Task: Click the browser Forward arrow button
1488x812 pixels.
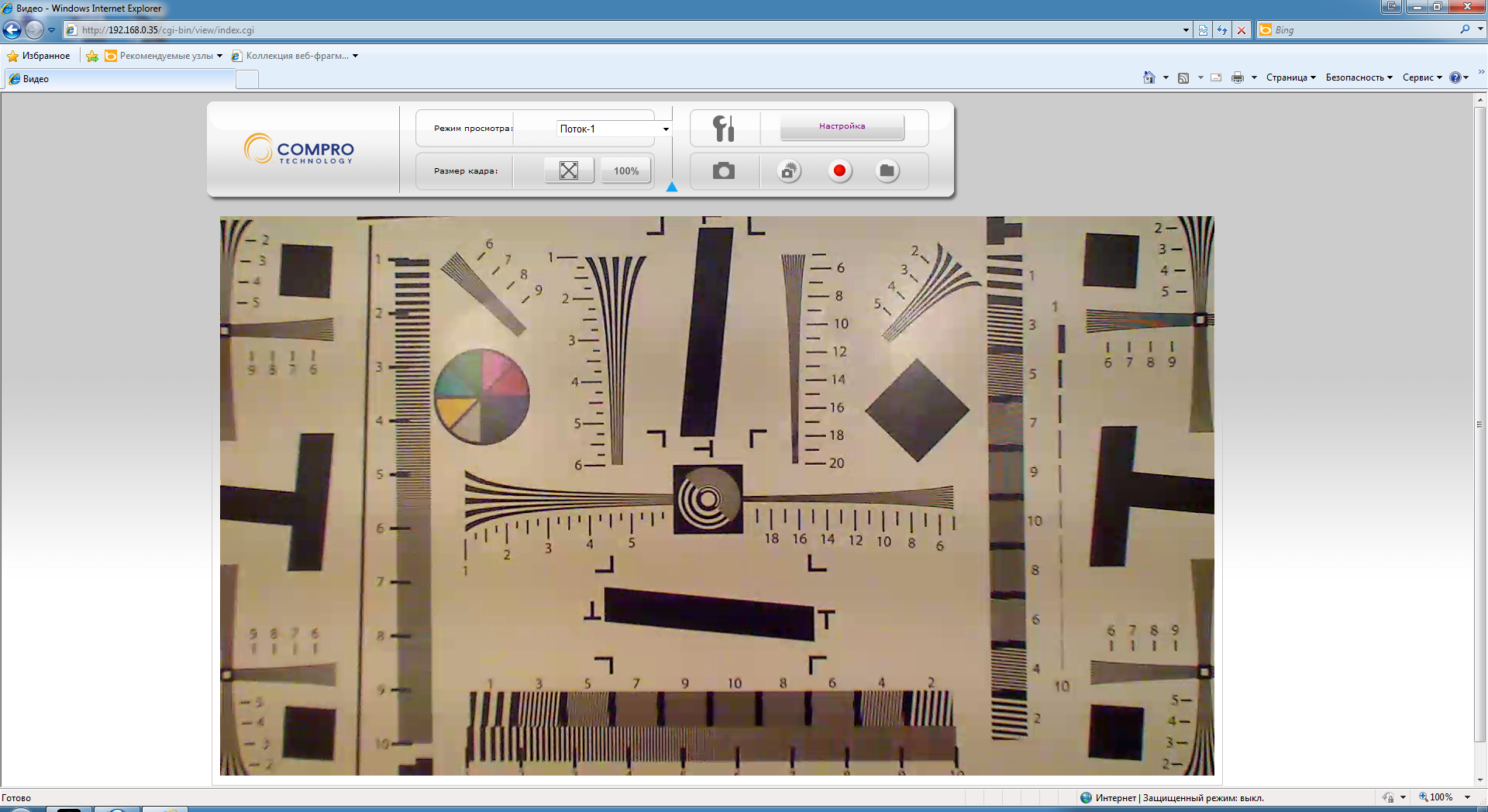Action: (34, 29)
